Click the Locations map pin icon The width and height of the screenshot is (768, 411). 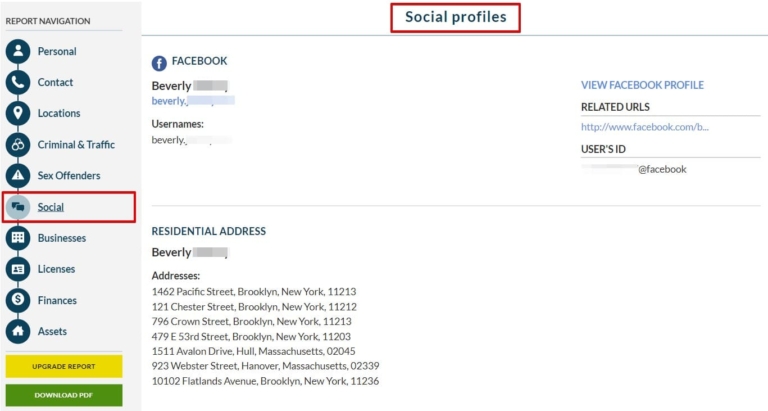[18, 114]
